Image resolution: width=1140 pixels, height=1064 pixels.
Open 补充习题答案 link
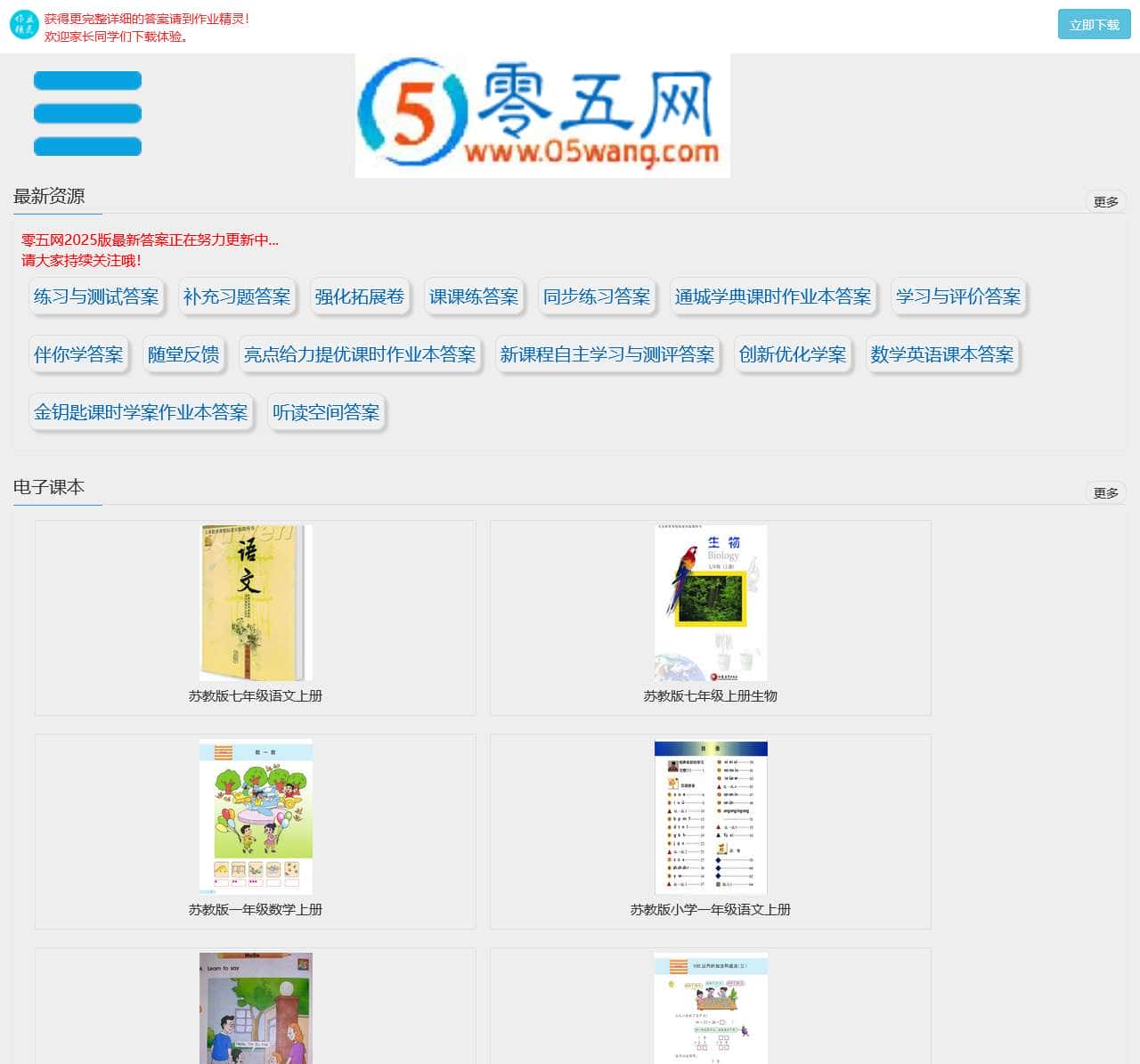pyautogui.click(x=237, y=296)
